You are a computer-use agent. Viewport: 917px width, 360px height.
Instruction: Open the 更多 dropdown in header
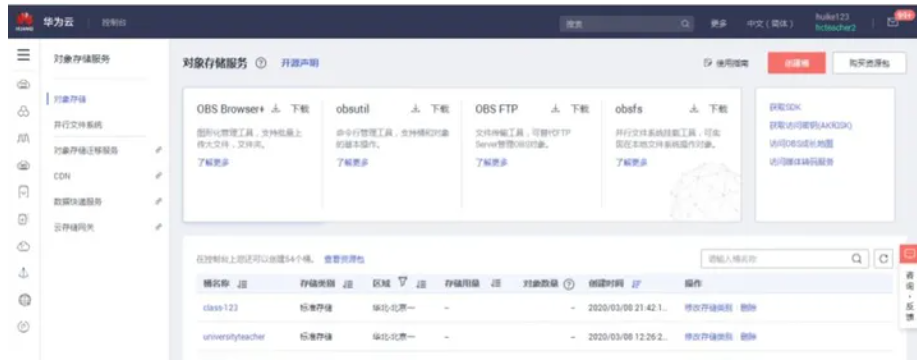point(719,24)
